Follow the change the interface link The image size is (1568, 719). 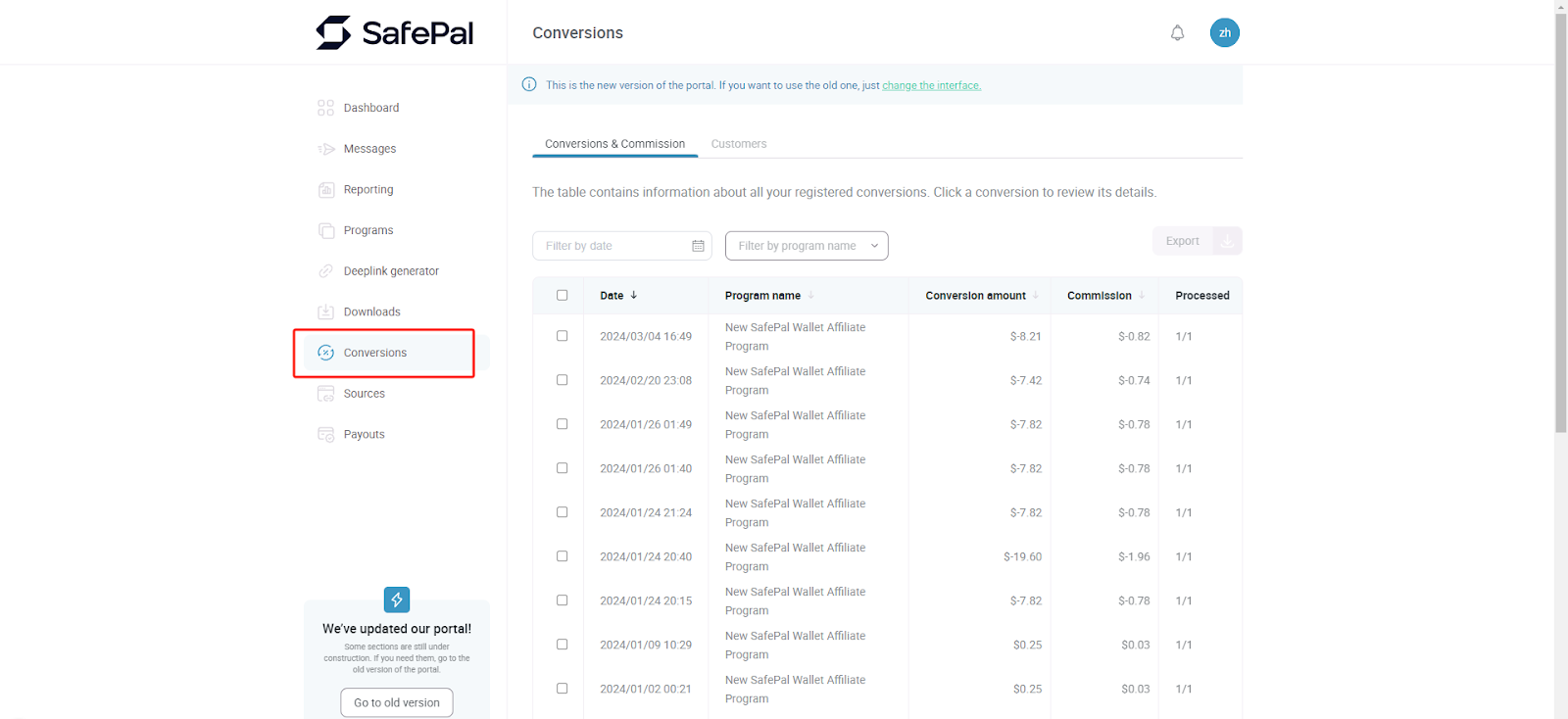pyautogui.click(x=931, y=86)
